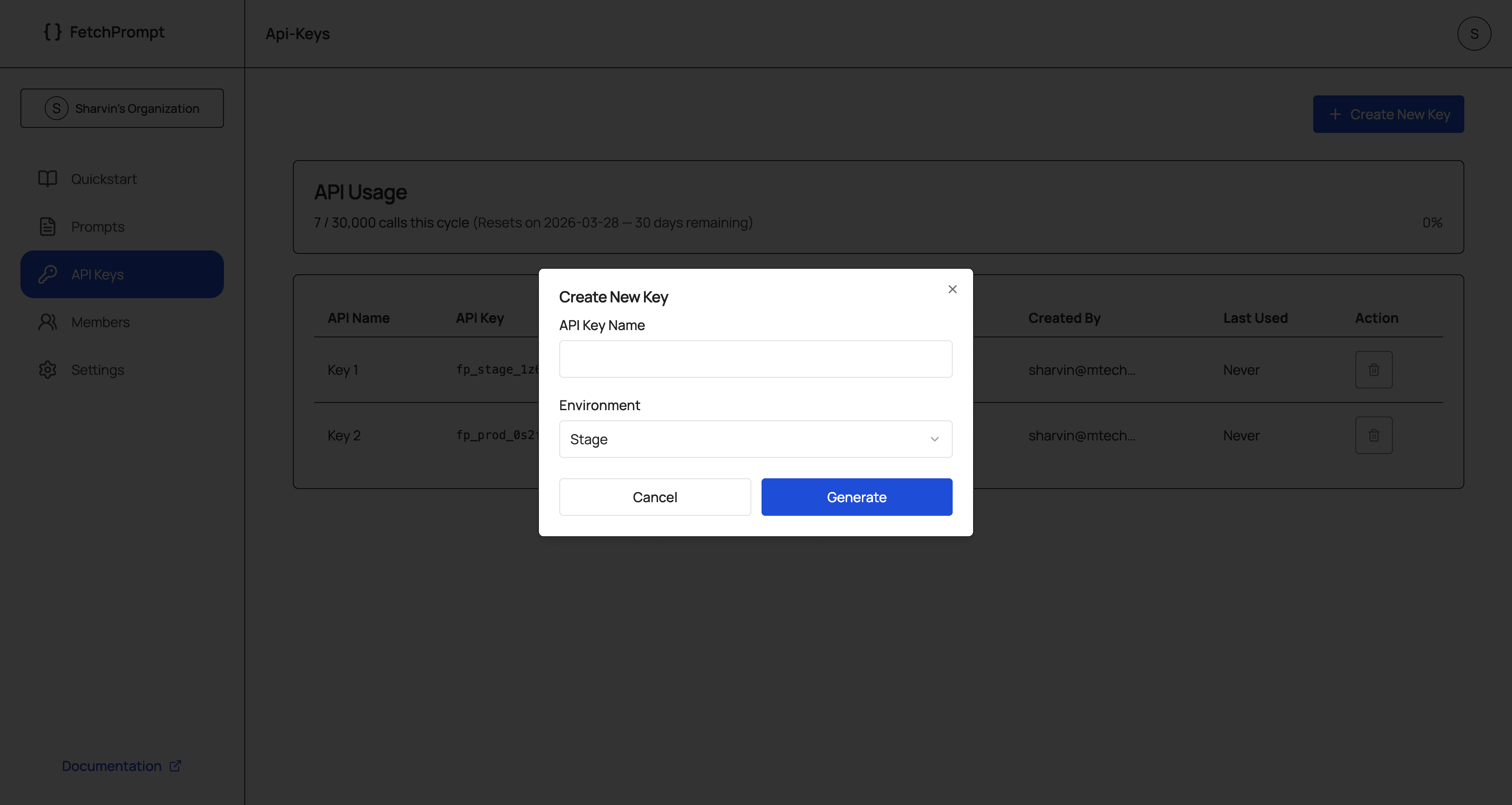Switch to Quickstart in the sidebar
Image resolution: width=1512 pixels, height=805 pixels.
pyautogui.click(x=103, y=178)
